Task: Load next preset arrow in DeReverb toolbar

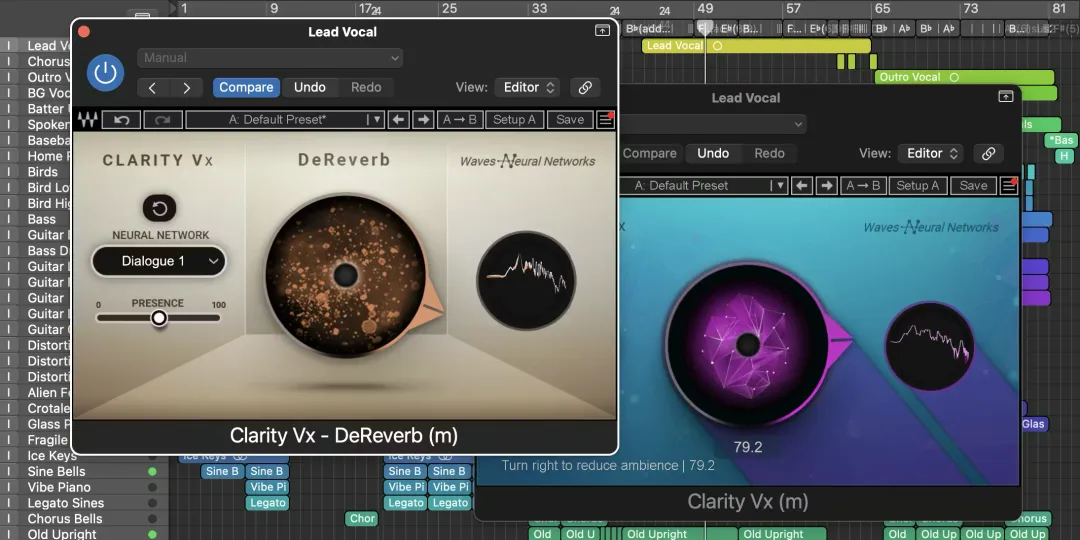Action: tap(423, 120)
